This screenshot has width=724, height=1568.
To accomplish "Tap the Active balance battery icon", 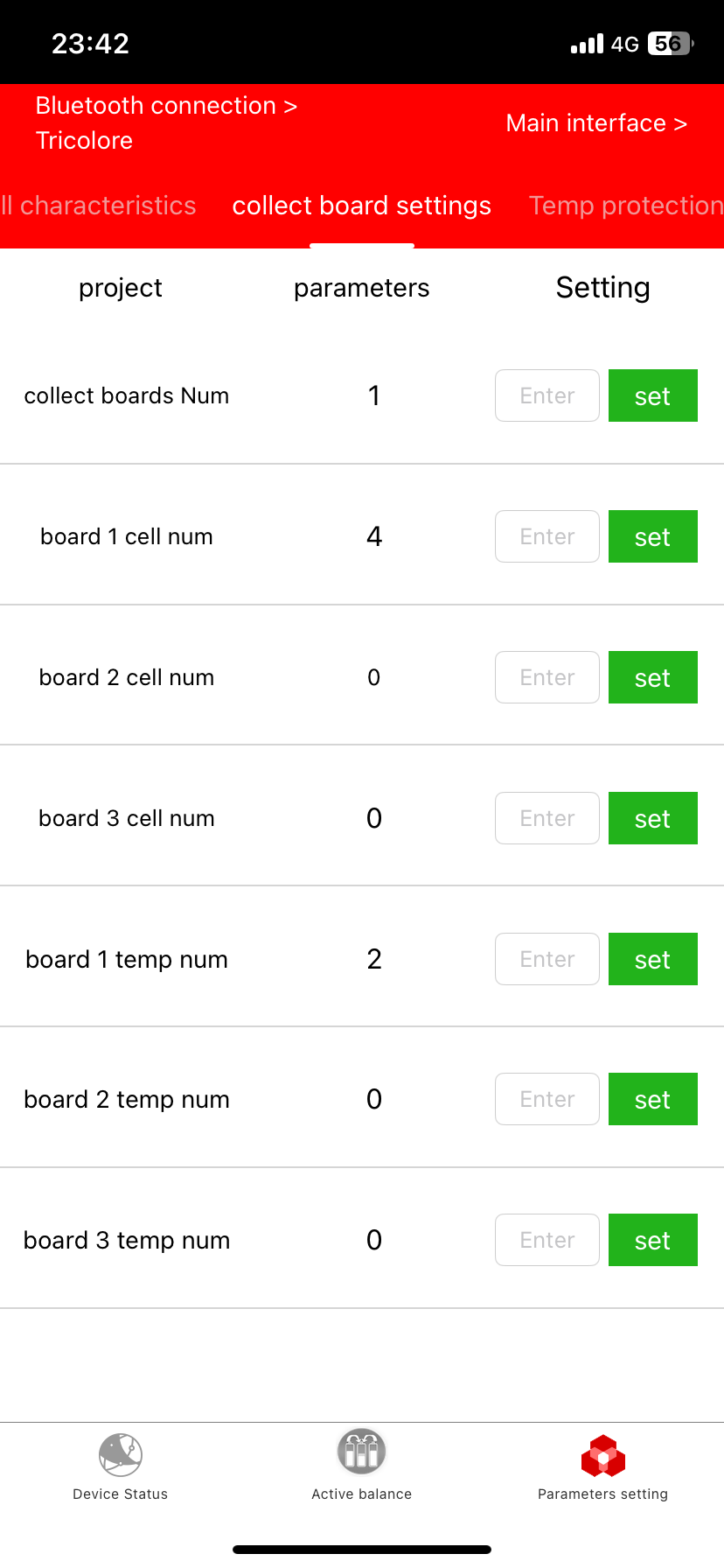I will 361,1452.
